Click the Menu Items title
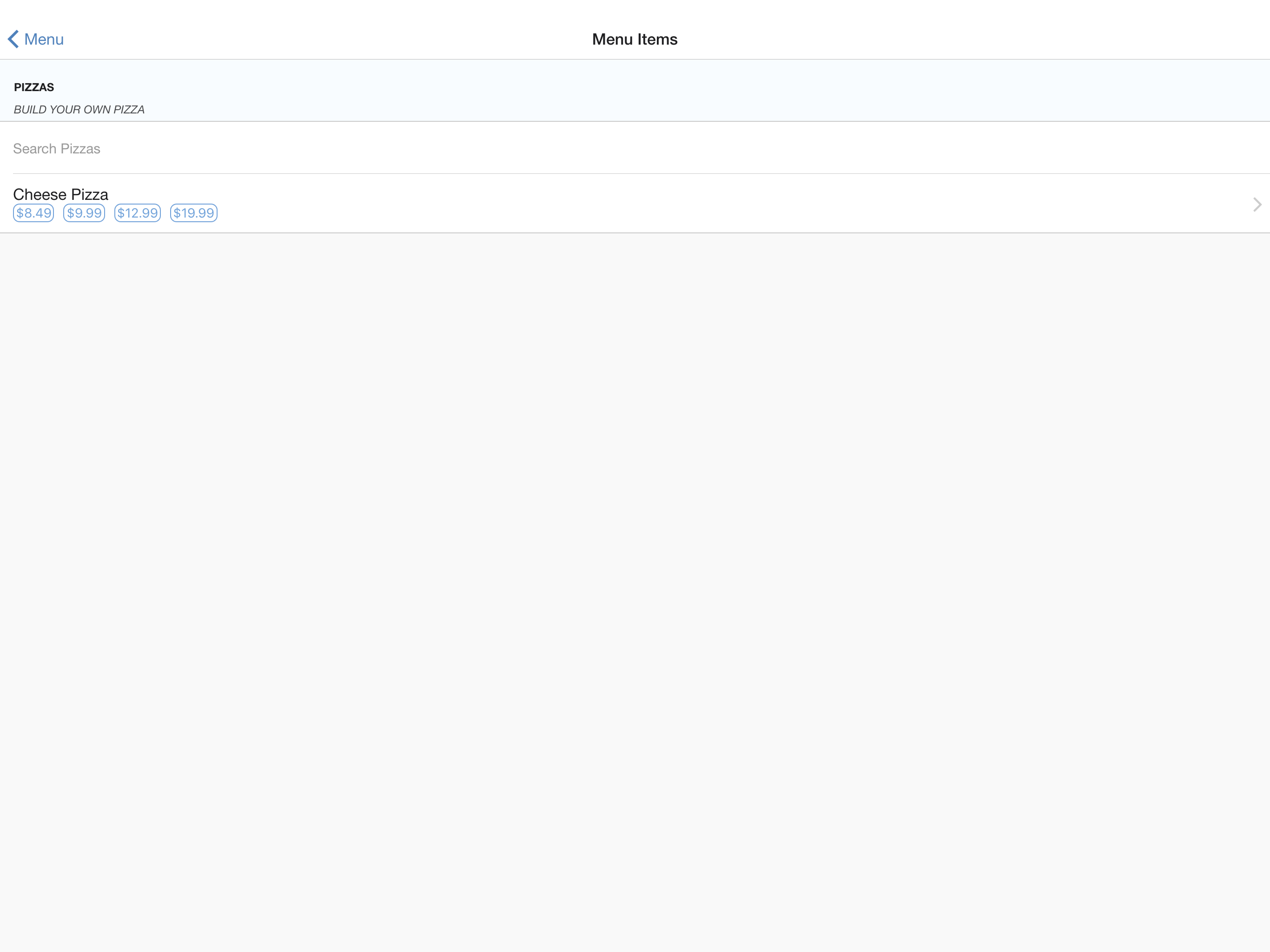1270x952 pixels. pyautogui.click(x=635, y=39)
